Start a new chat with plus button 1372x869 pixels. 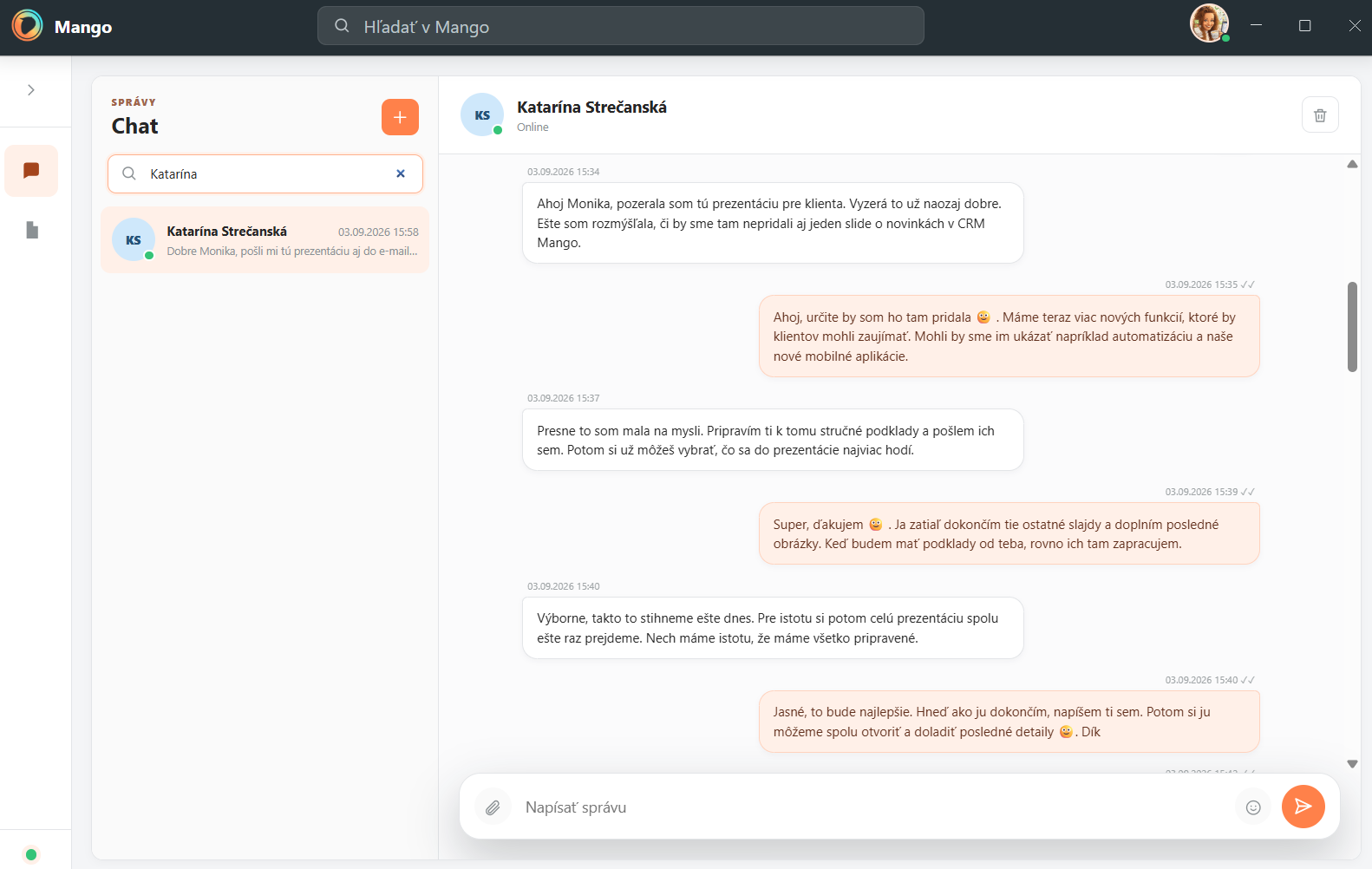400,117
